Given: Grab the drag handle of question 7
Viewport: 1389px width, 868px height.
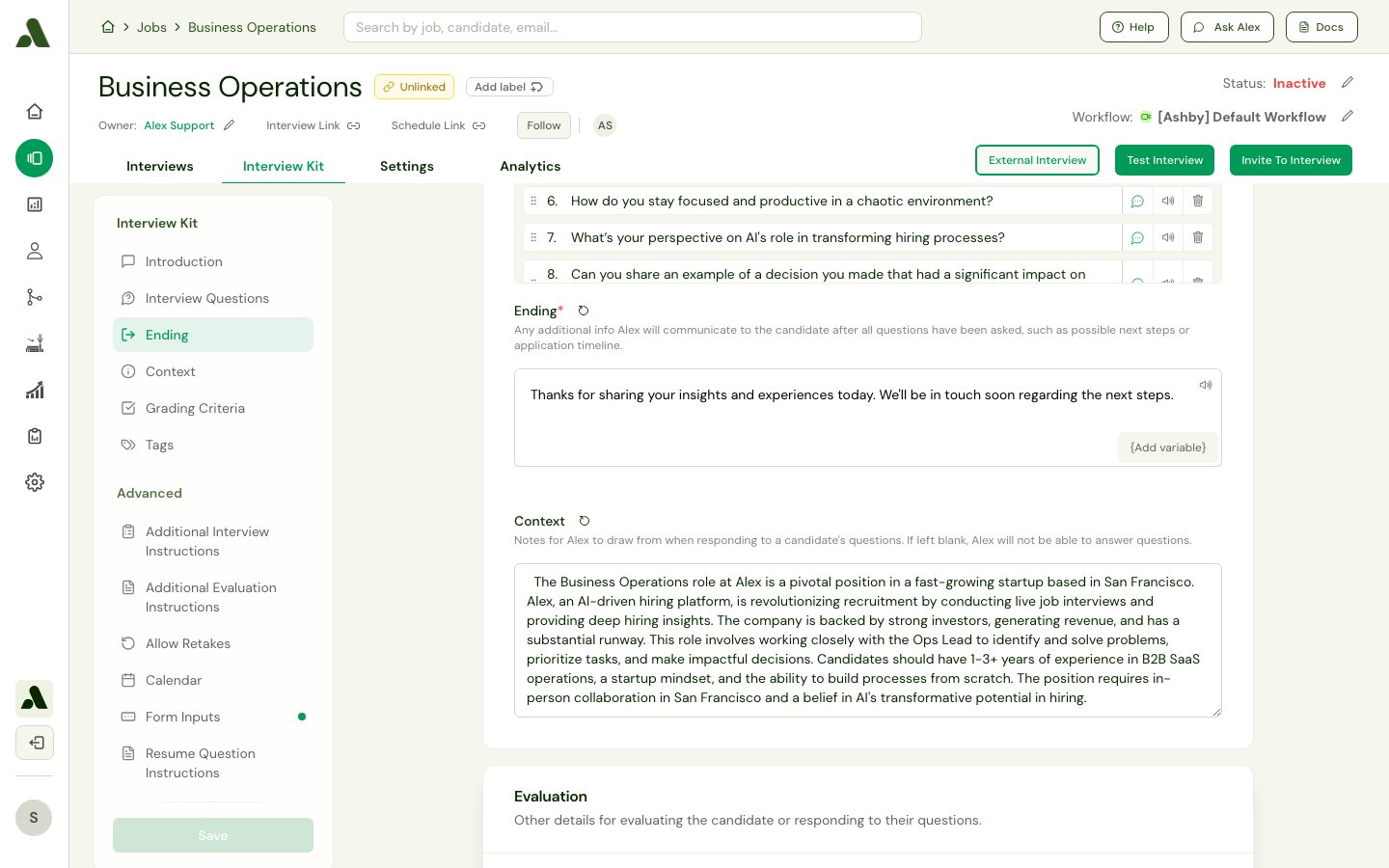Looking at the screenshot, I should point(533,237).
